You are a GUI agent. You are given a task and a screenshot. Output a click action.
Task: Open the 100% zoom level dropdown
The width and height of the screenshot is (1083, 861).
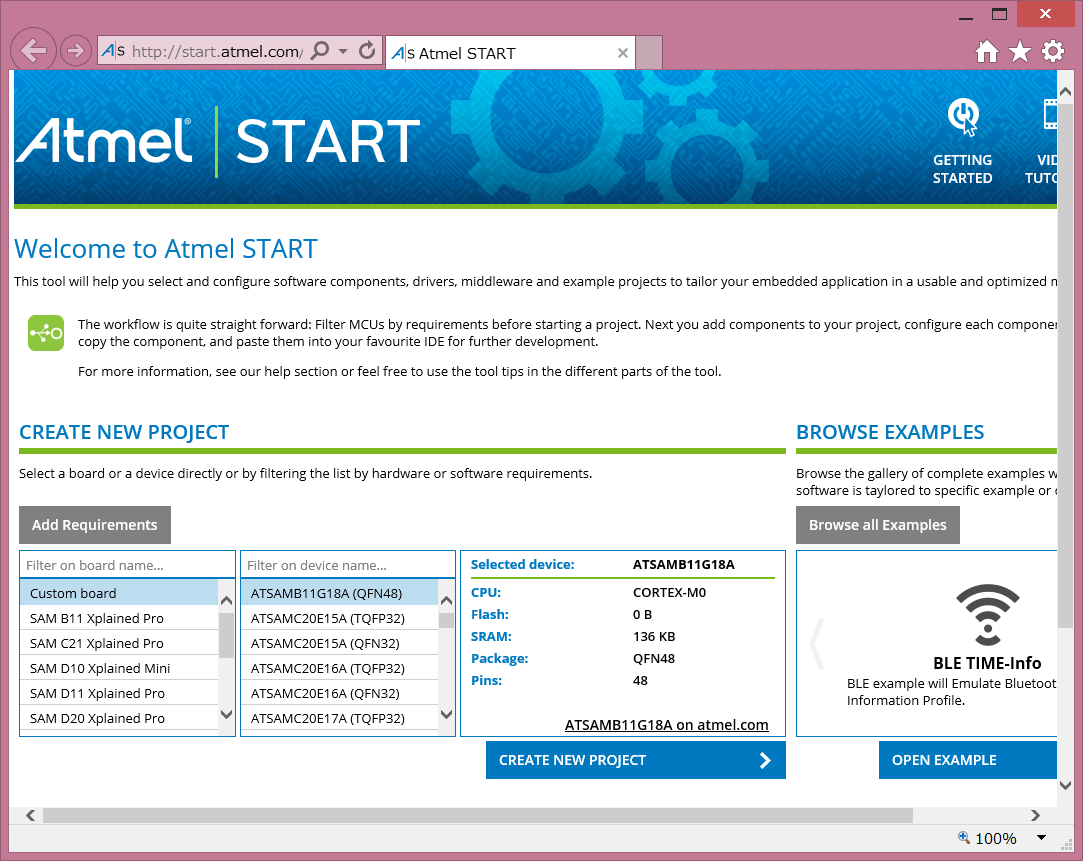pyautogui.click(x=1041, y=838)
